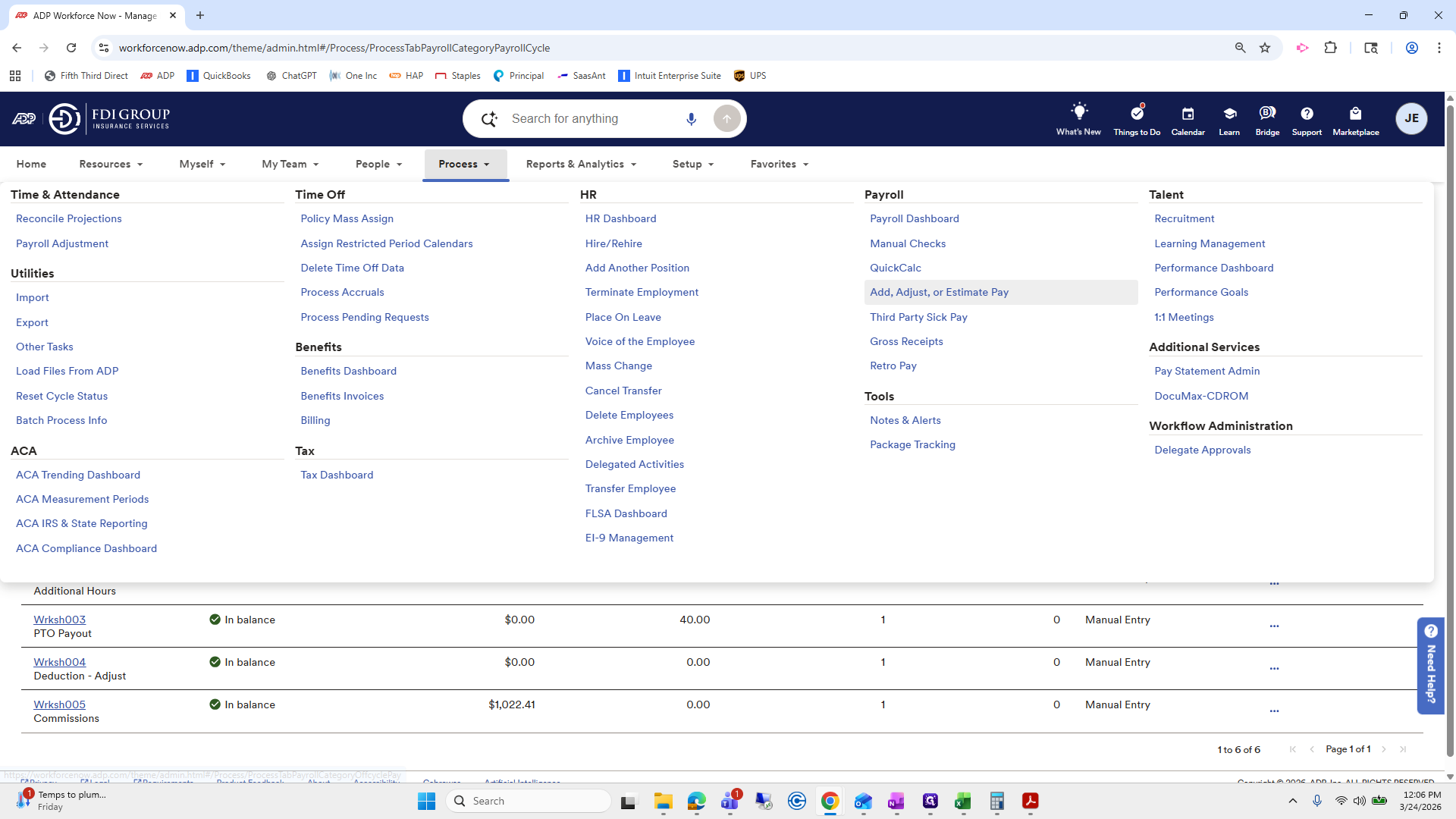Open the Bridge community
This screenshot has width=1456, height=819.
click(1266, 118)
